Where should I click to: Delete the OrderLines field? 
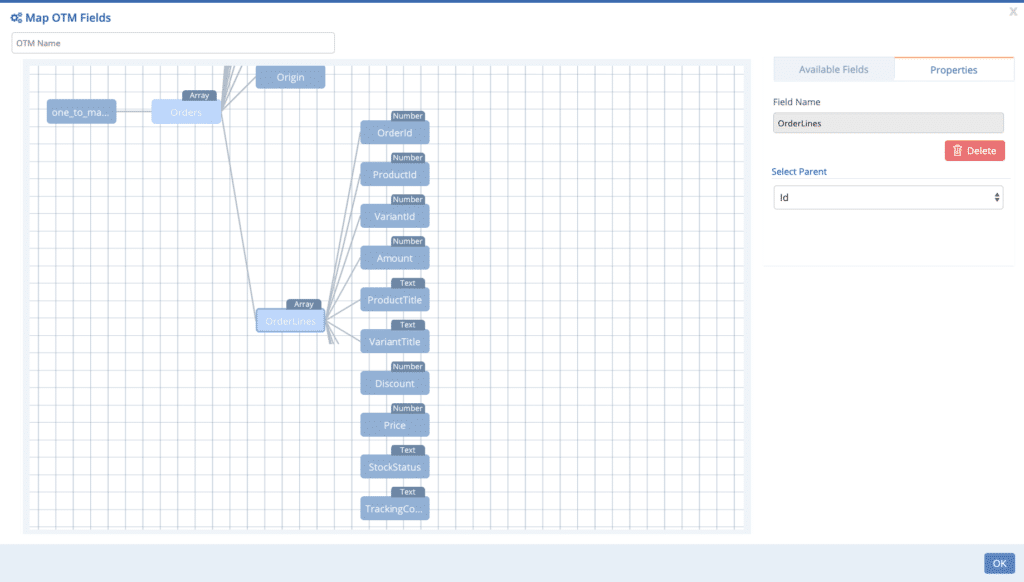point(974,150)
